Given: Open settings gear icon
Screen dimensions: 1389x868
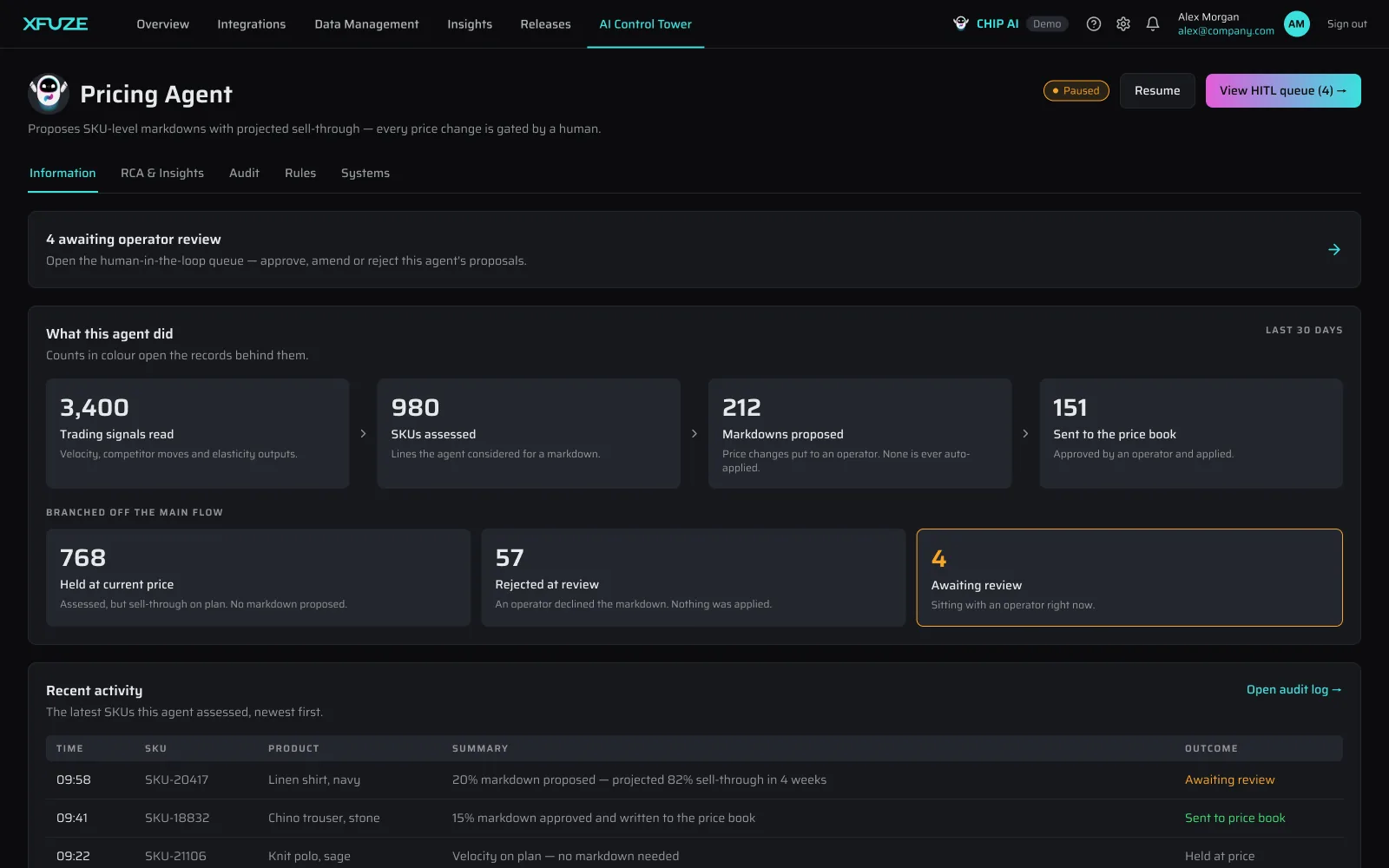Looking at the screenshot, I should point(1123,24).
